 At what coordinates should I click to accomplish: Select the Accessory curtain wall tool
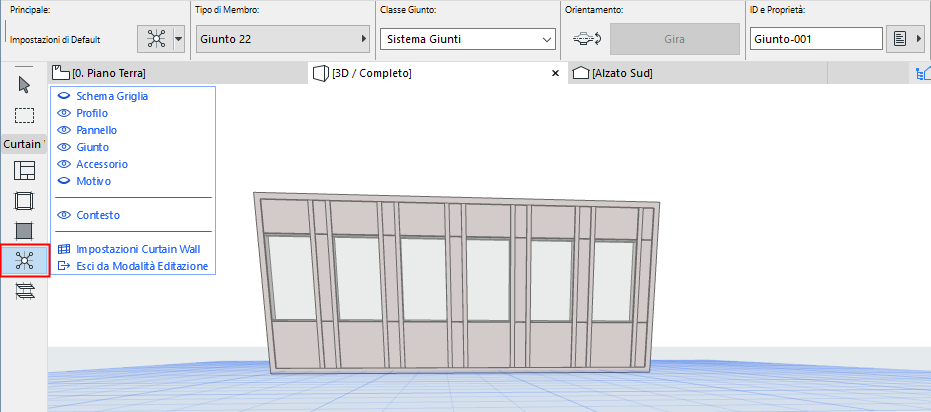[x=24, y=291]
